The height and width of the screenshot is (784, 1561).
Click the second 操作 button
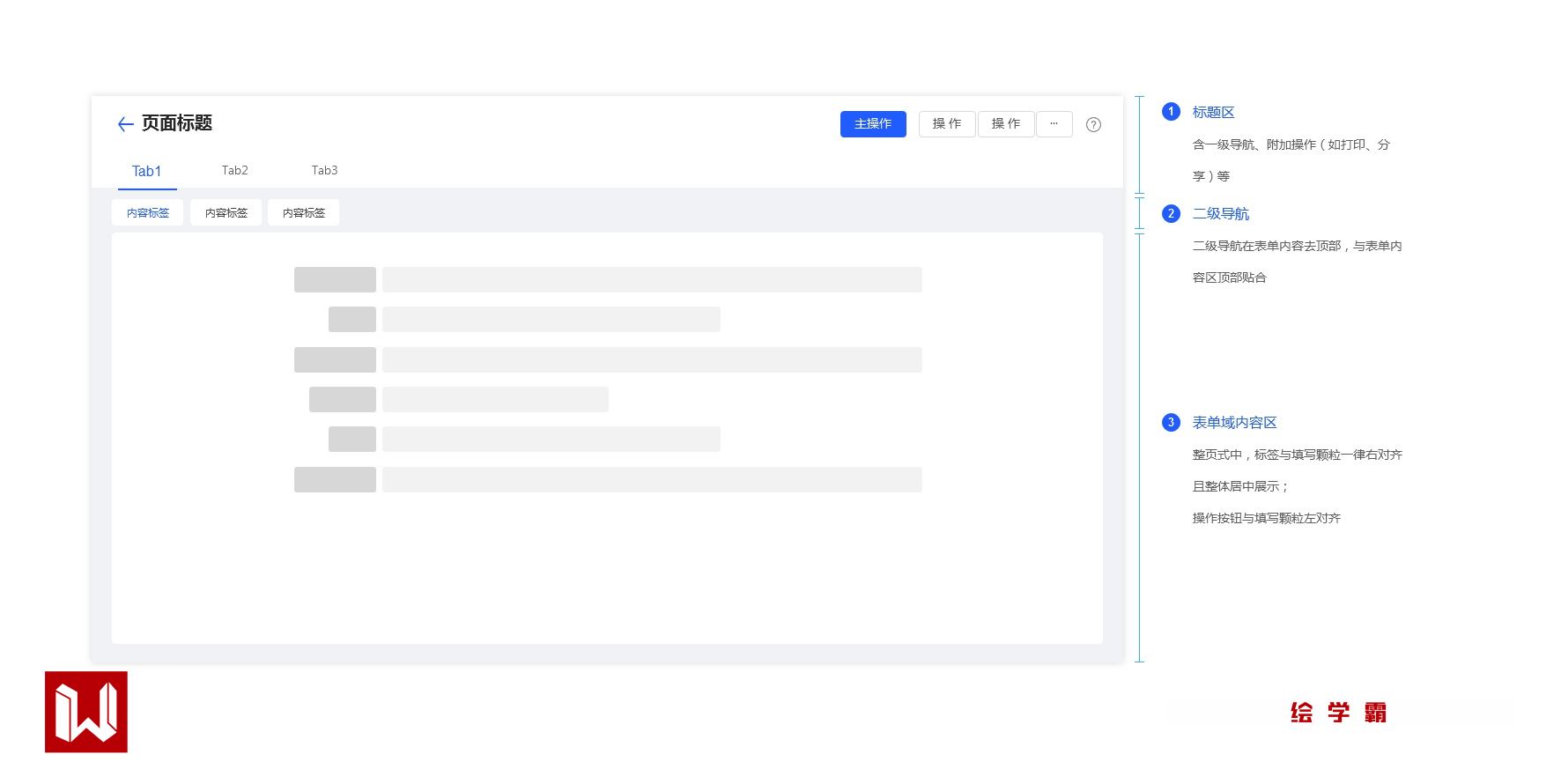click(1006, 124)
